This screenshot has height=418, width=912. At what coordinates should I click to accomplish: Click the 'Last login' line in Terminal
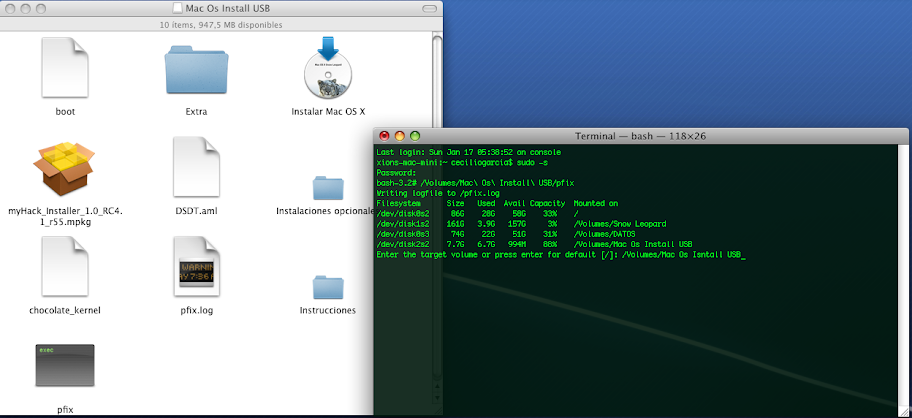(x=469, y=152)
